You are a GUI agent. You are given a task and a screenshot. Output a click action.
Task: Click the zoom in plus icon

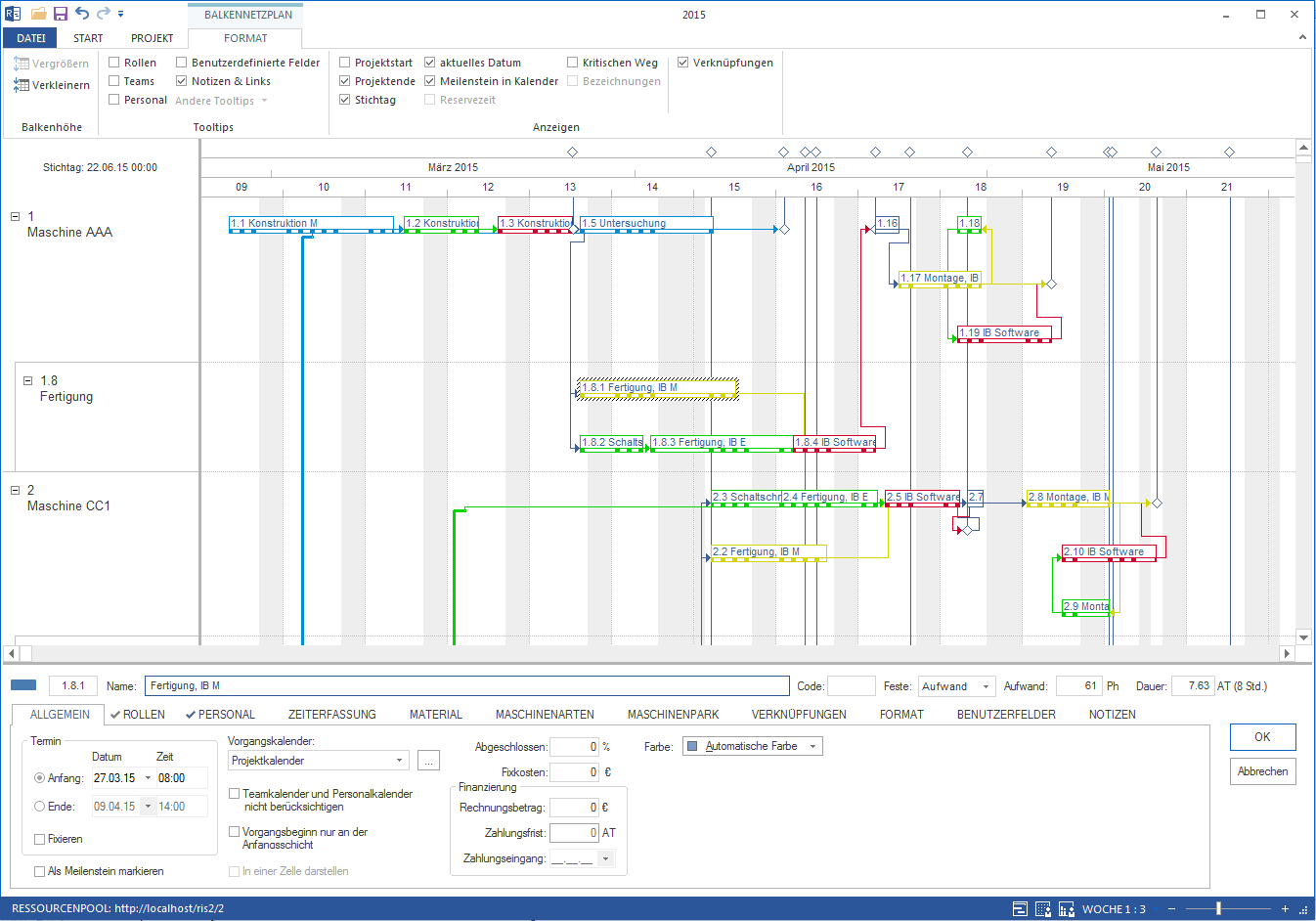click(x=1285, y=908)
